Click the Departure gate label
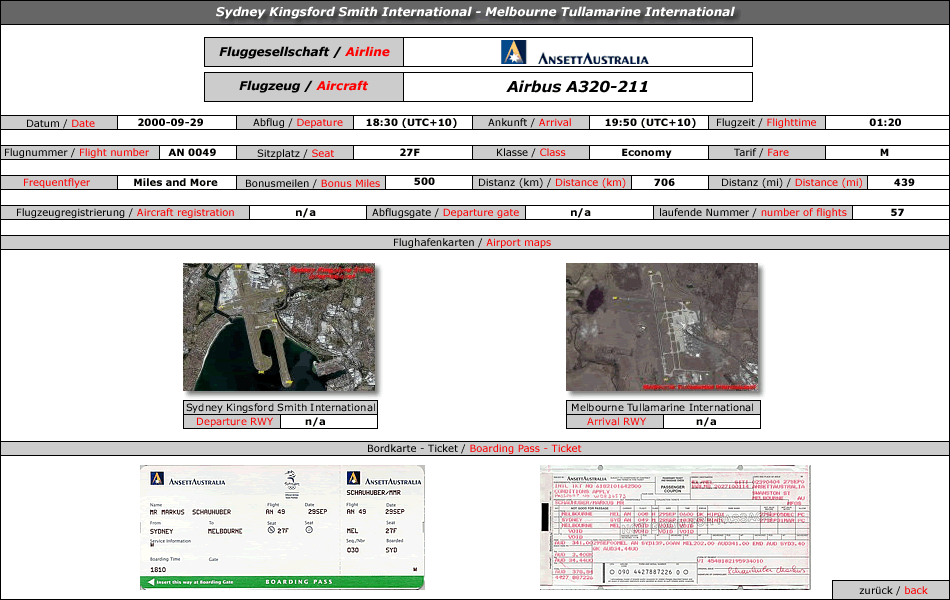The height and width of the screenshot is (600, 950). pos(445,213)
